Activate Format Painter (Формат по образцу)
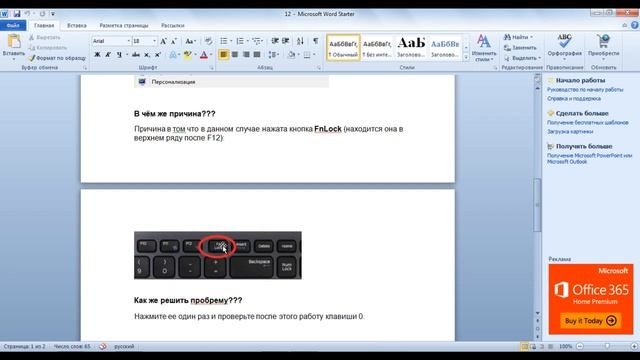 coord(57,58)
